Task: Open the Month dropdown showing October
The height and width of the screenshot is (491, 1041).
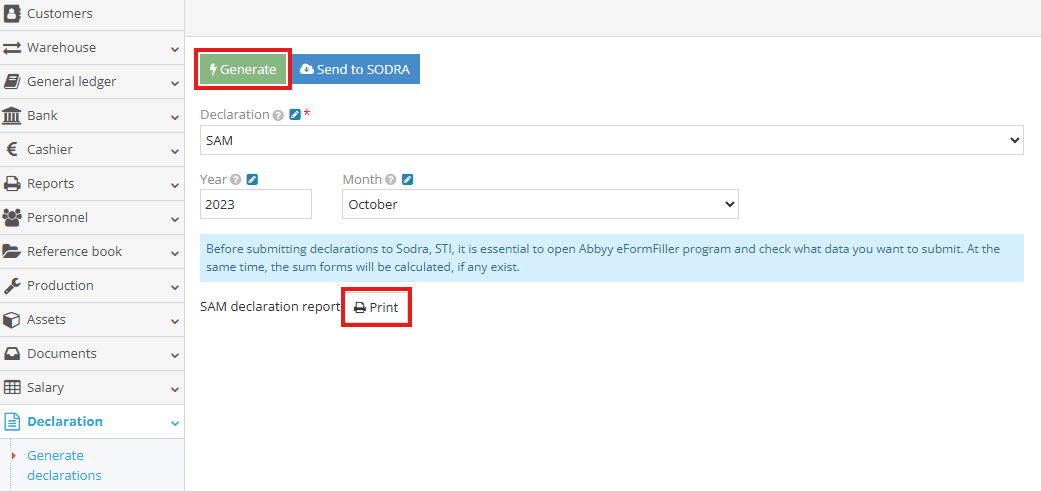Action: [540, 204]
